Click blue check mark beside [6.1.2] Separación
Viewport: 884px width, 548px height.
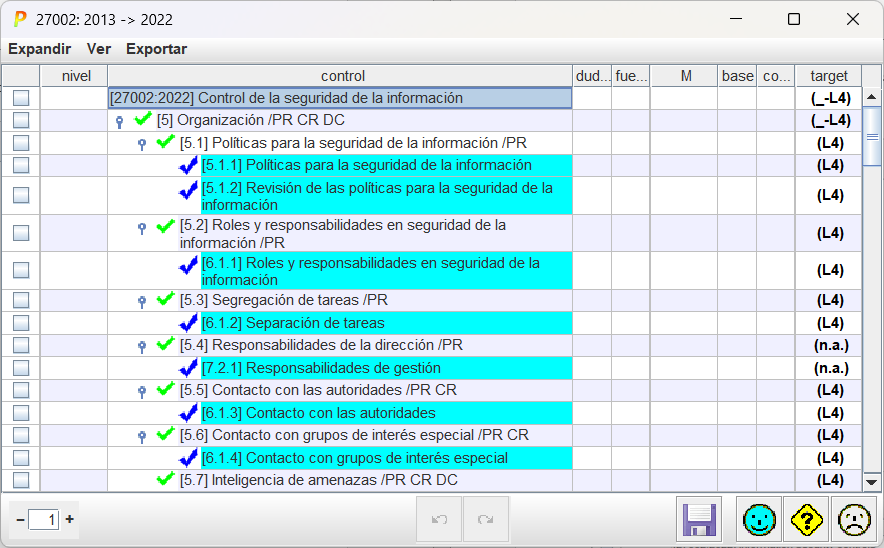point(188,323)
